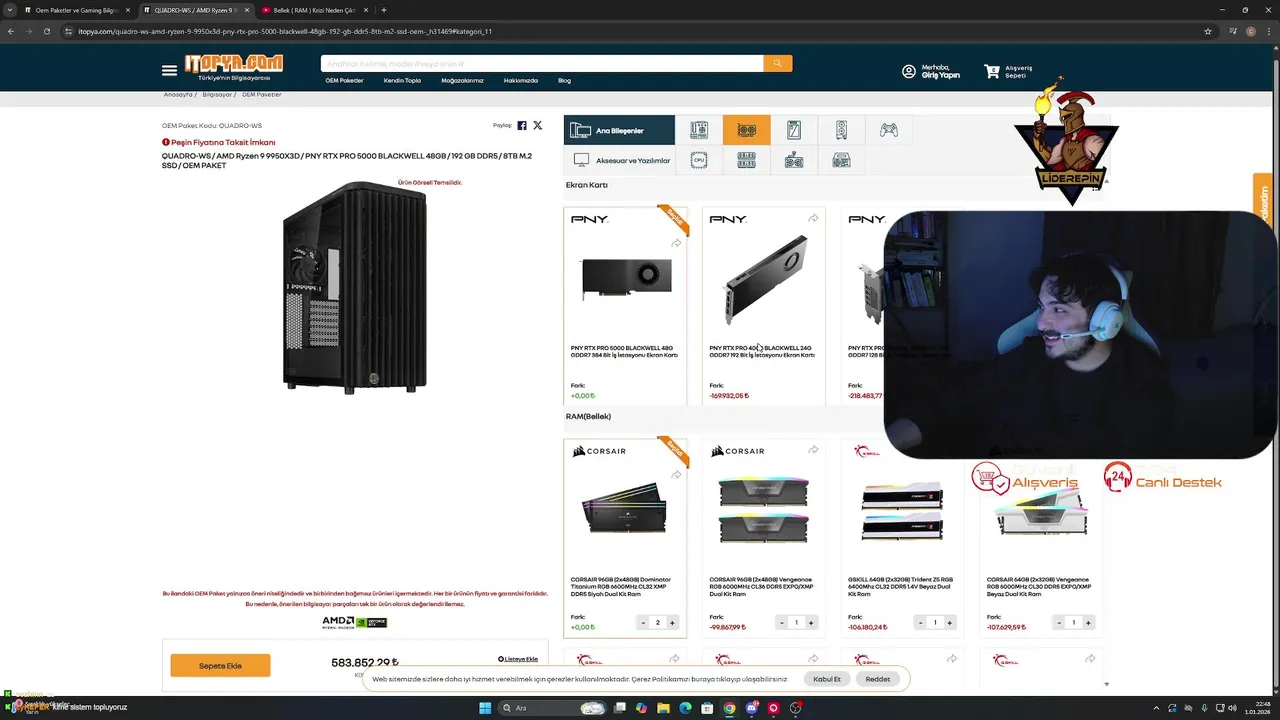The width and height of the screenshot is (1280, 720).
Task: Bookmark page with star icon
Action: [1208, 31]
